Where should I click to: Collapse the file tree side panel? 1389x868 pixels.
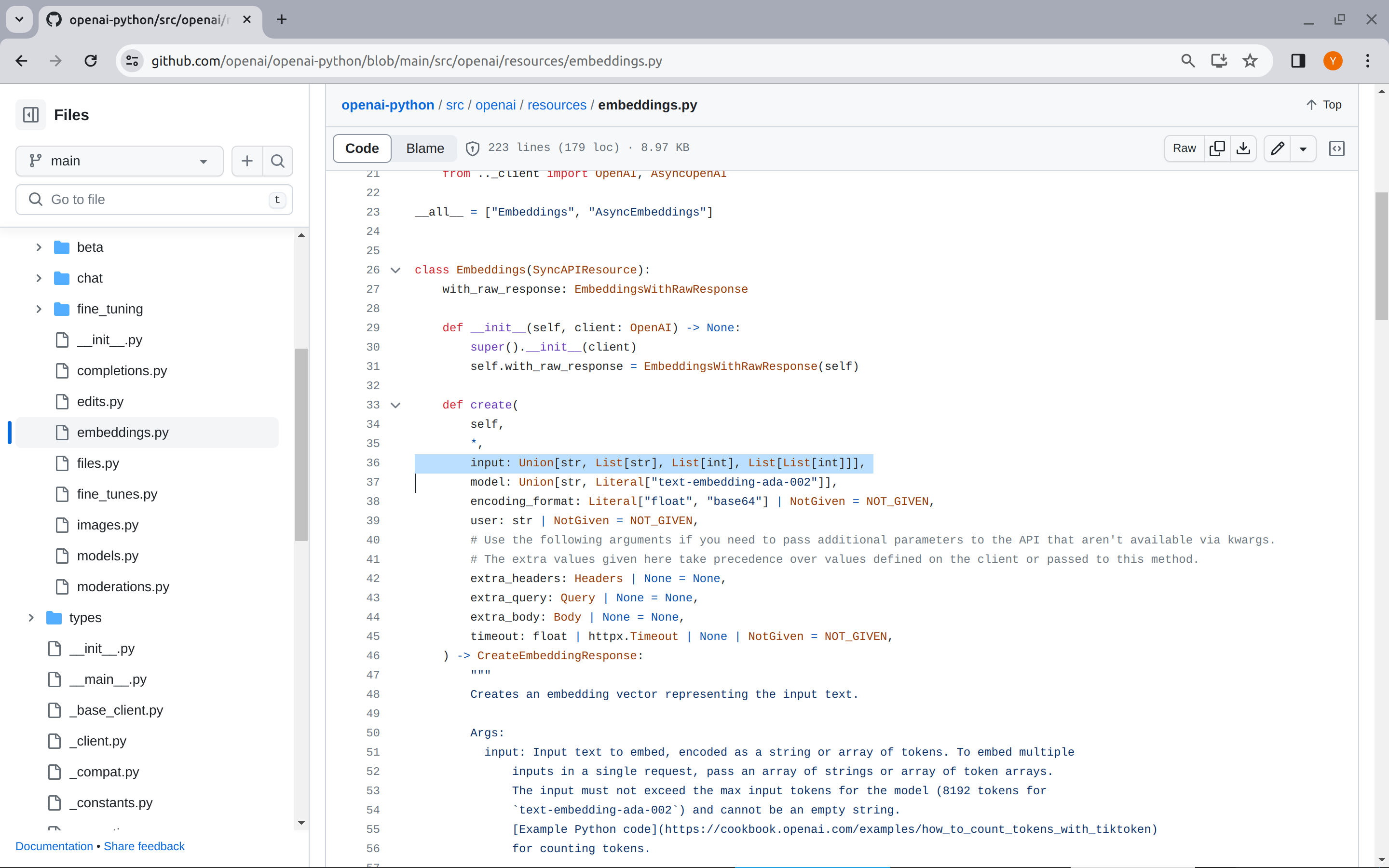coord(31,115)
